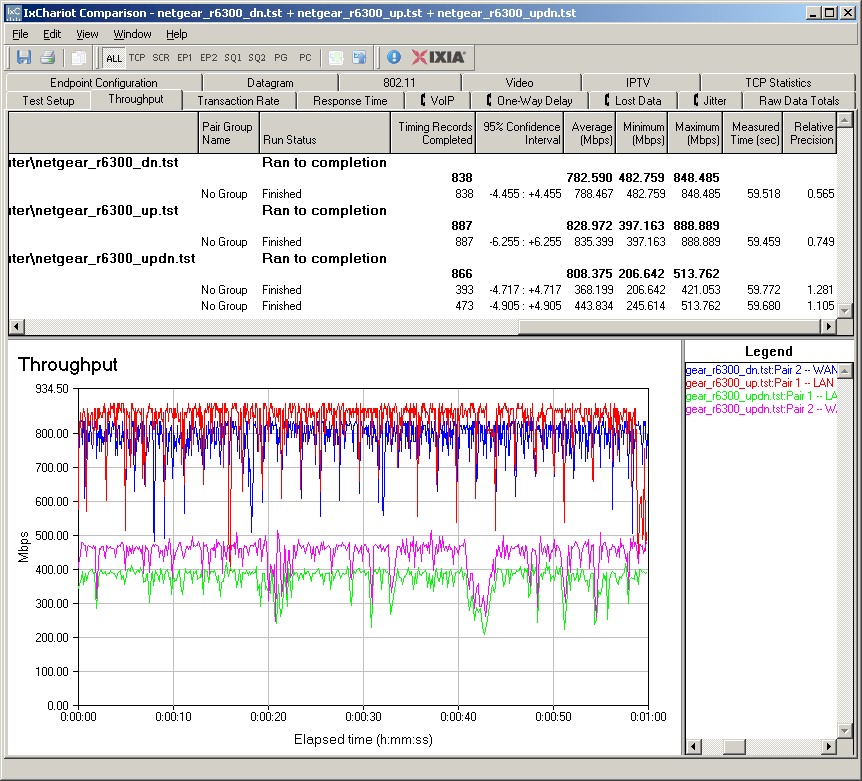Image resolution: width=862 pixels, height=781 pixels.
Task: Open the View menu
Action: click(x=87, y=34)
